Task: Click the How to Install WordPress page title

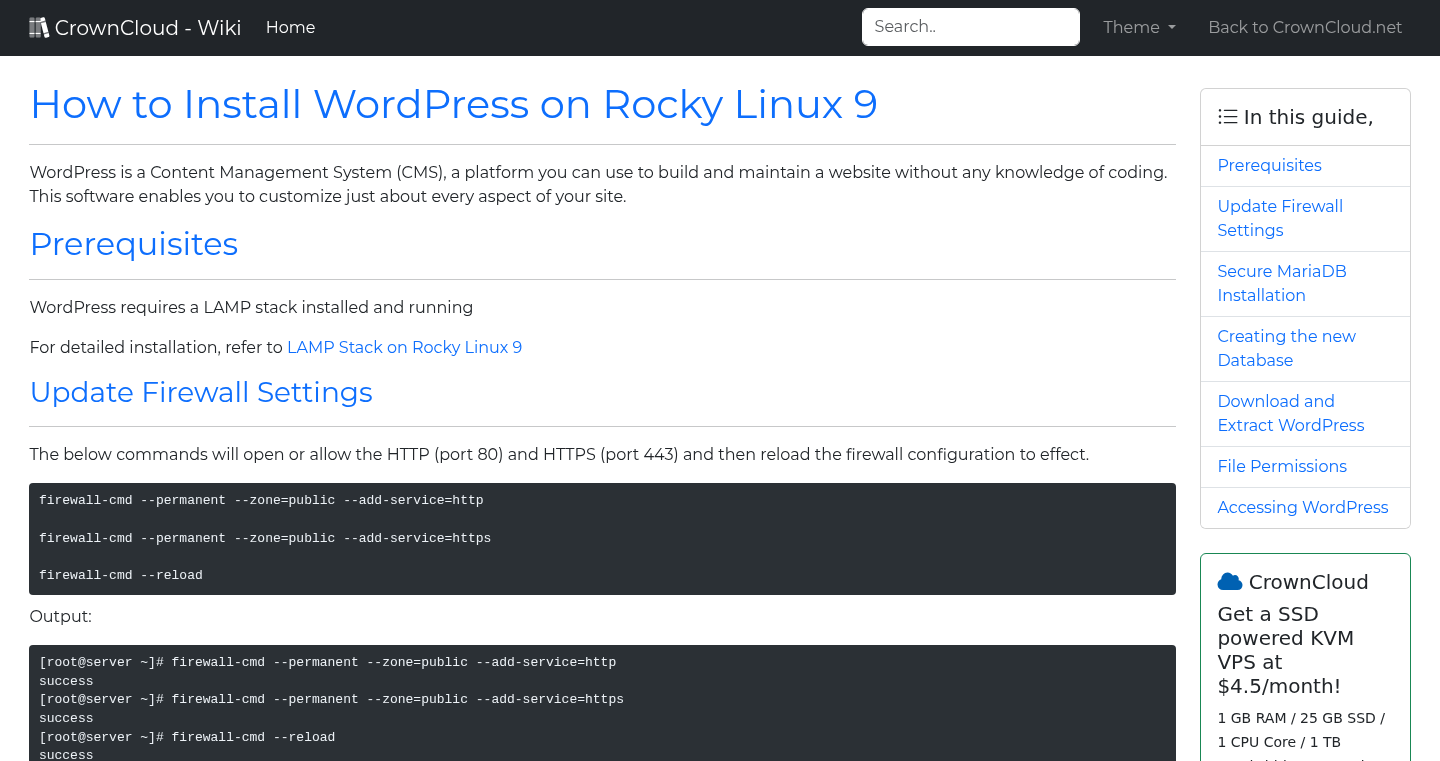Action: 454,104
